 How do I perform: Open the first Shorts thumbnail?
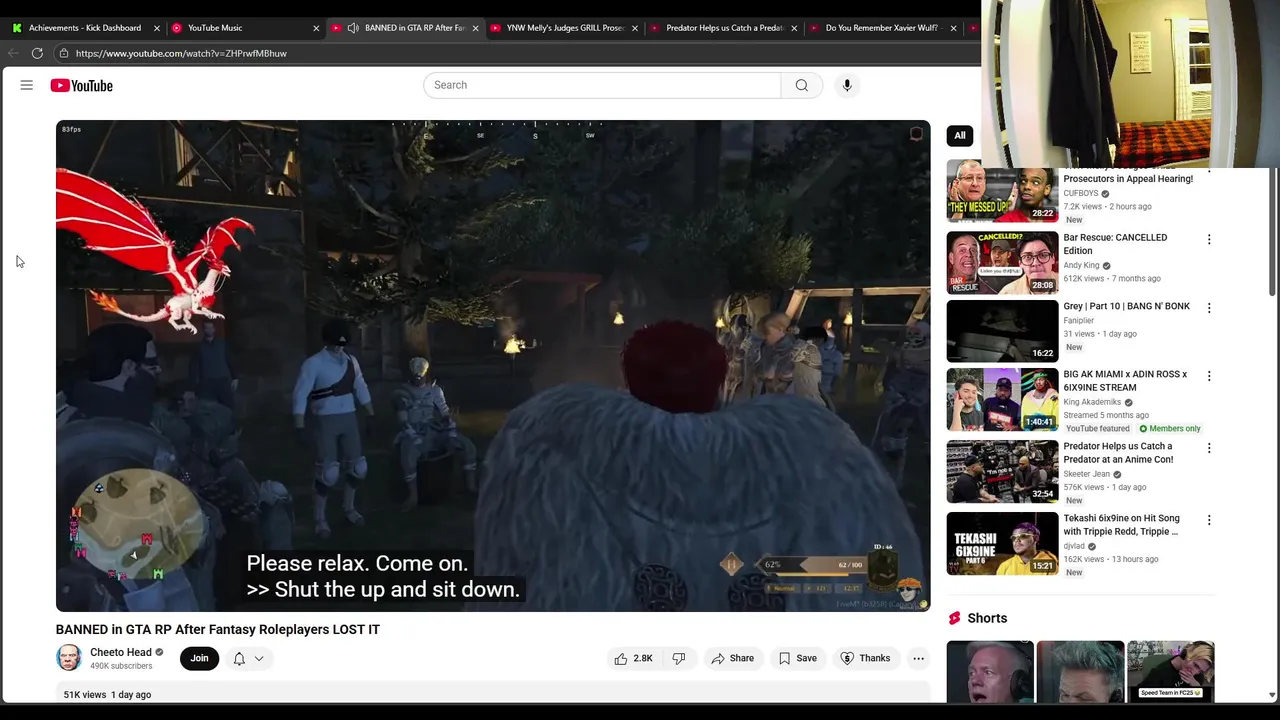tap(990, 672)
